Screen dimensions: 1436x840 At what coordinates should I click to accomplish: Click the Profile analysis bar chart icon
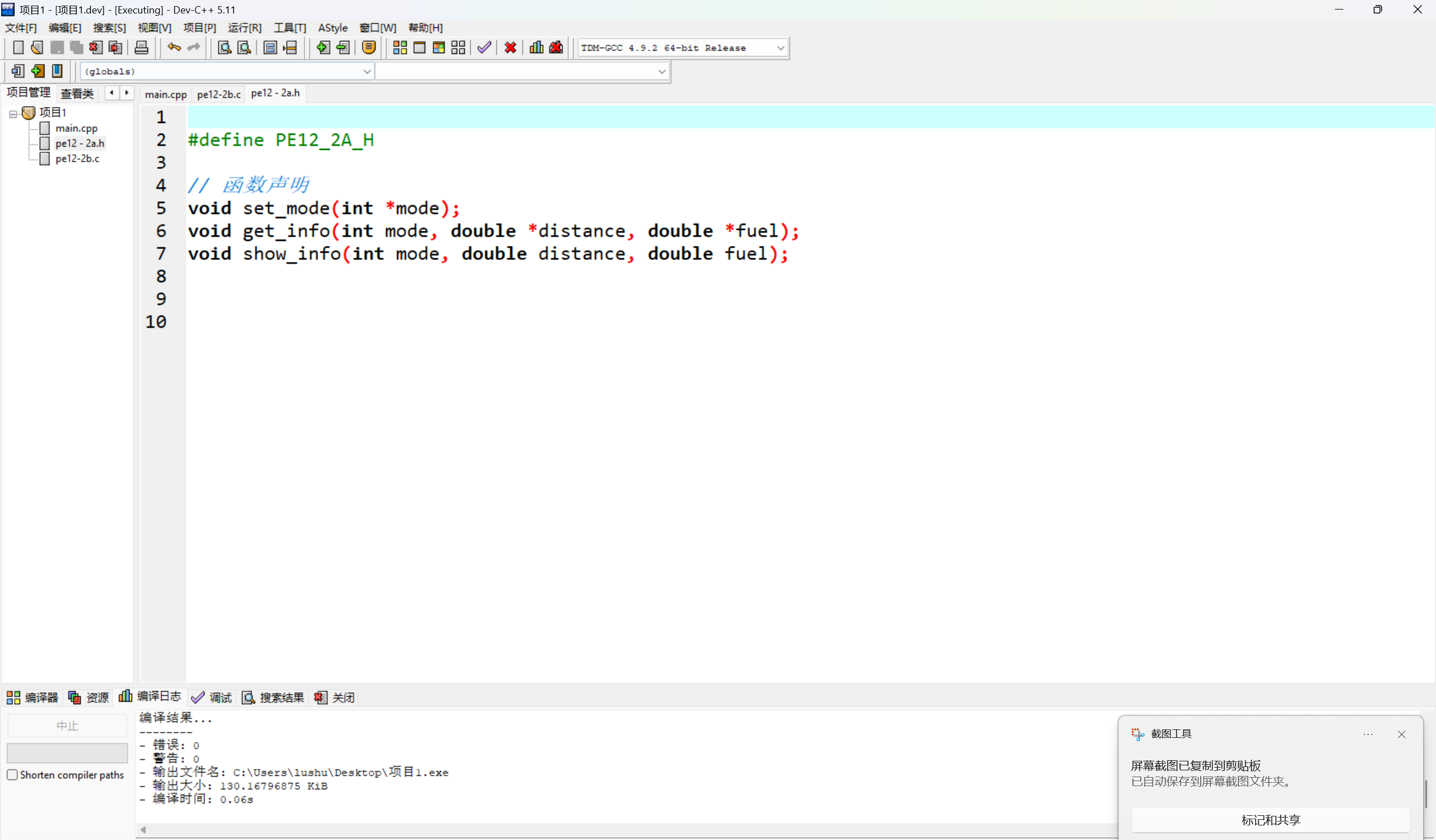tap(536, 48)
